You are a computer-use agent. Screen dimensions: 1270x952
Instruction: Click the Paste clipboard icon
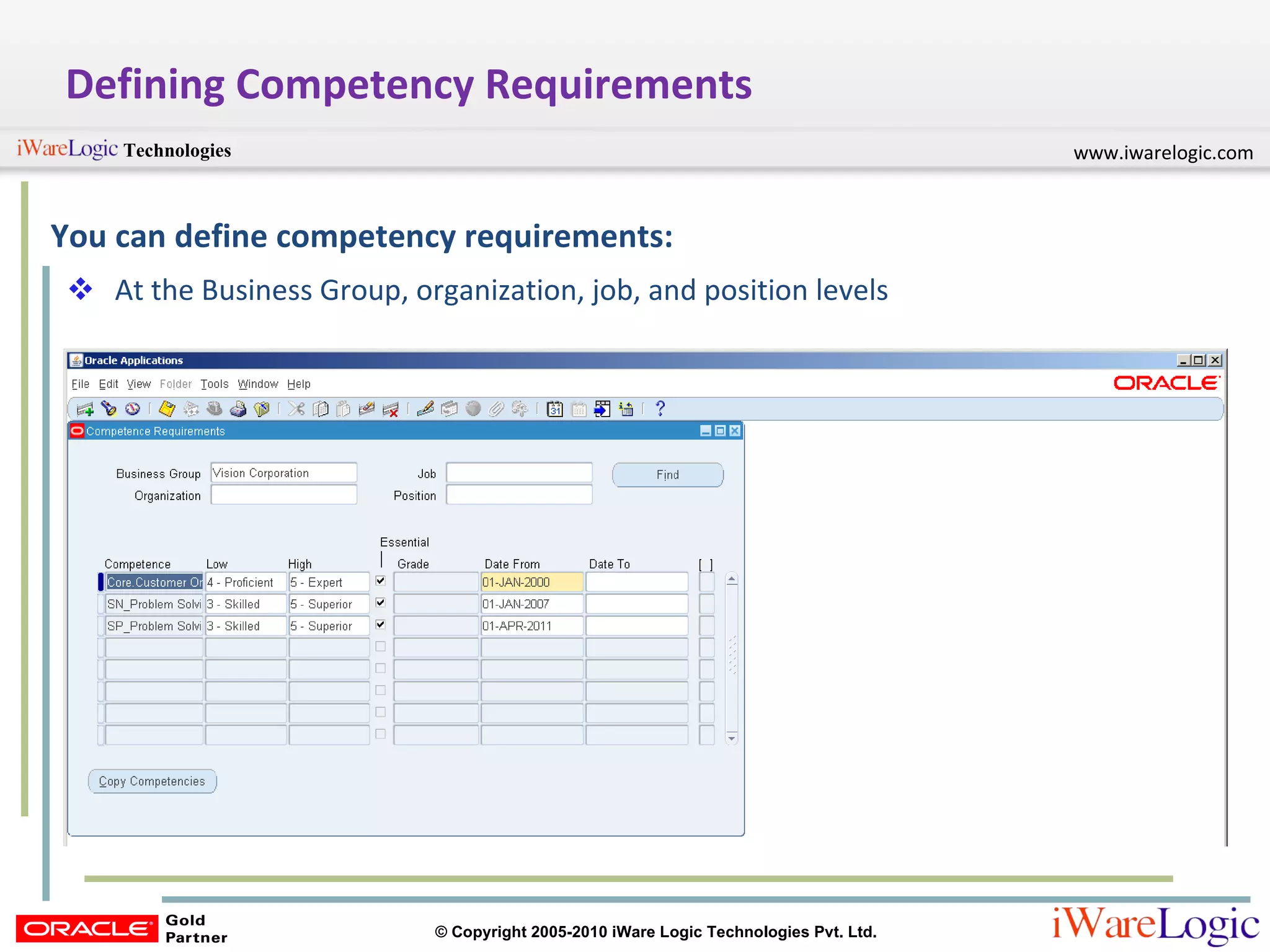tap(344, 409)
